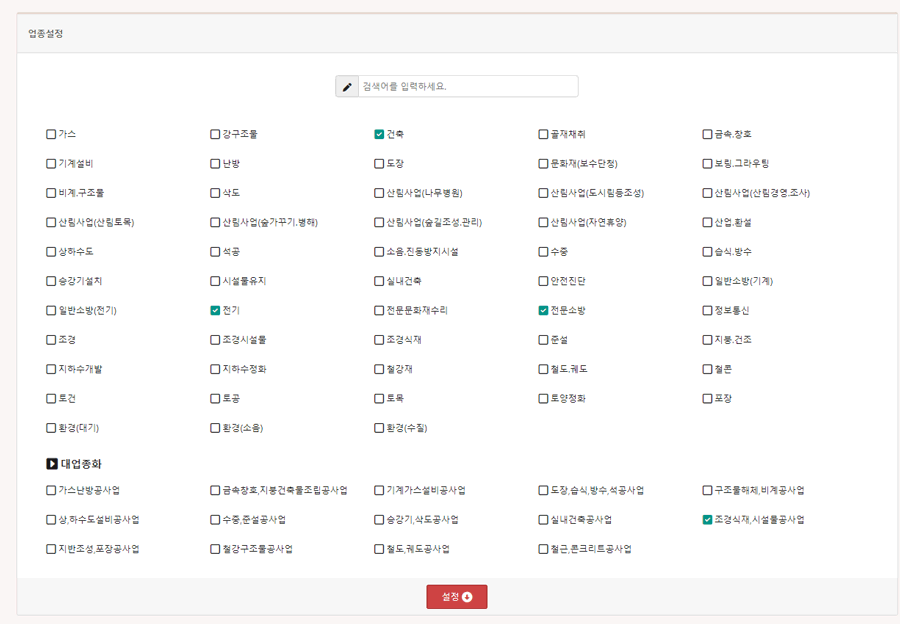This screenshot has height=624, width=900.
Task: Tick the 철근,콘크리트공사업 checkbox
Action: [x=543, y=549]
